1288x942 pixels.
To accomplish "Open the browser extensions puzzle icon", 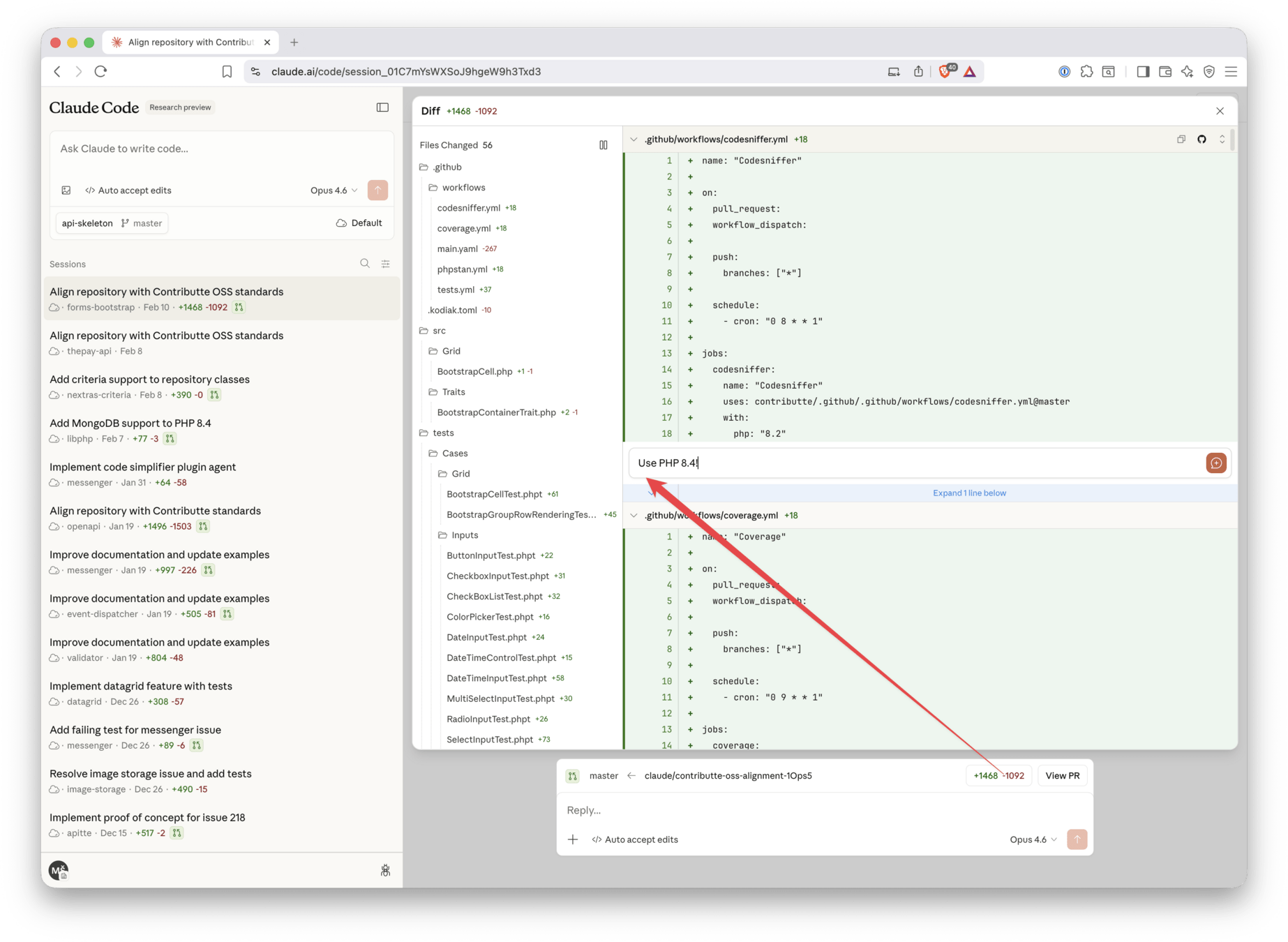I will click(x=1086, y=71).
